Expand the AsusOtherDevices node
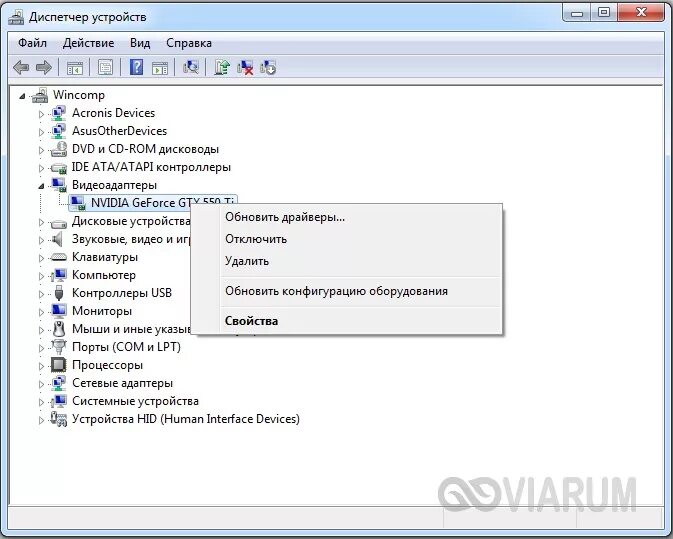 pos(41,132)
